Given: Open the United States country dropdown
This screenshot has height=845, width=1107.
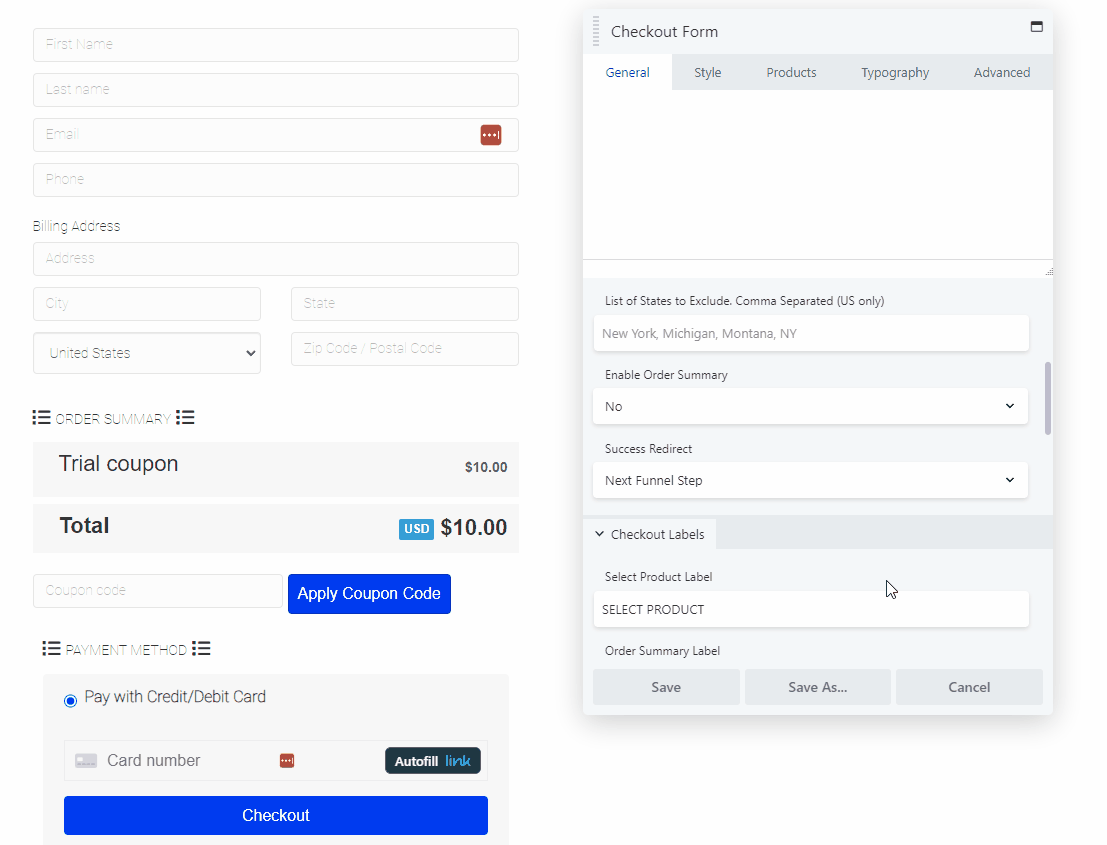Looking at the screenshot, I should coord(146,353).
